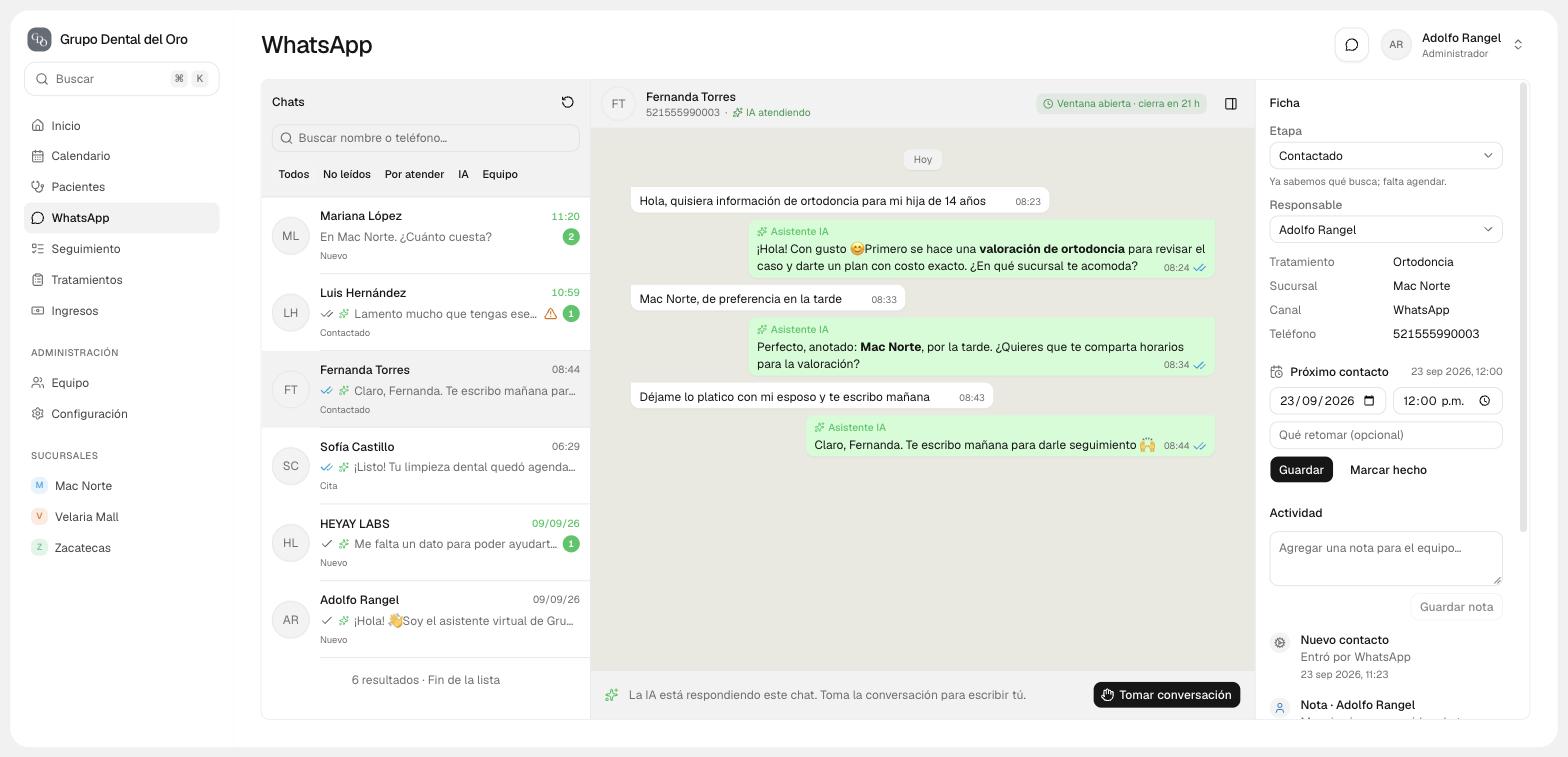The width and height of the screenshot is (1568, 757).
Task: Open Seguimiento in sidebar
Action: coord(122,249)
